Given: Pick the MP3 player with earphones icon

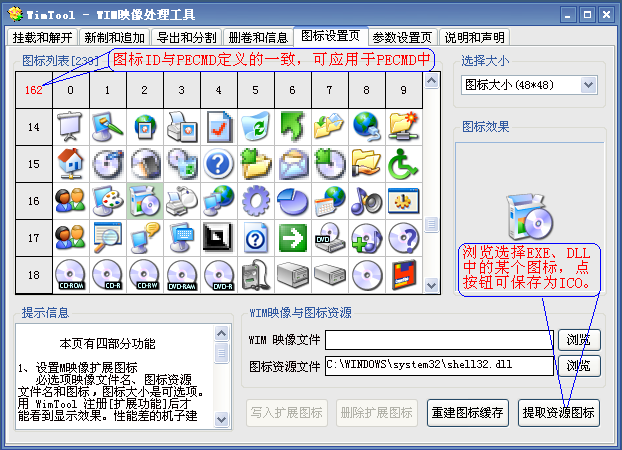Looking at the screenshot, I should coord(256,275).
